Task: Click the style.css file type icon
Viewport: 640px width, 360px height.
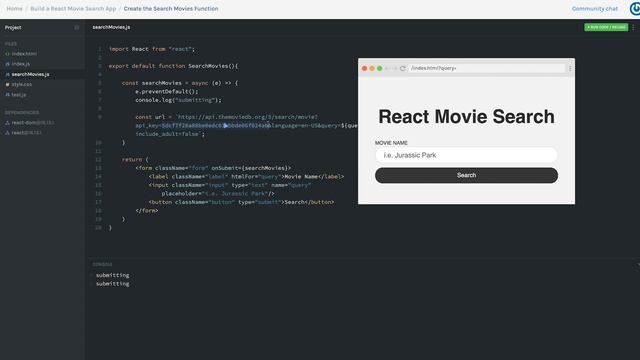Action: 7,84
